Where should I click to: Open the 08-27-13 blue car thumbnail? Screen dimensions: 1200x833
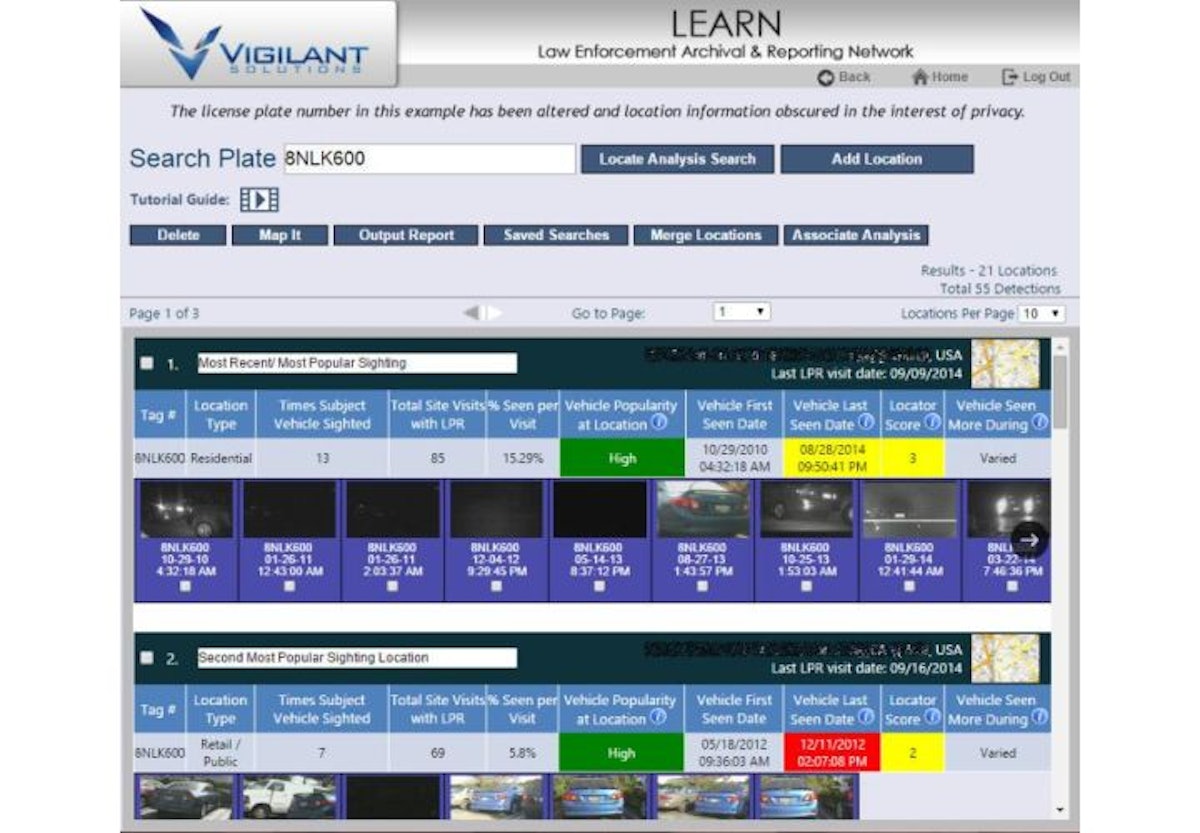(702, 511)
